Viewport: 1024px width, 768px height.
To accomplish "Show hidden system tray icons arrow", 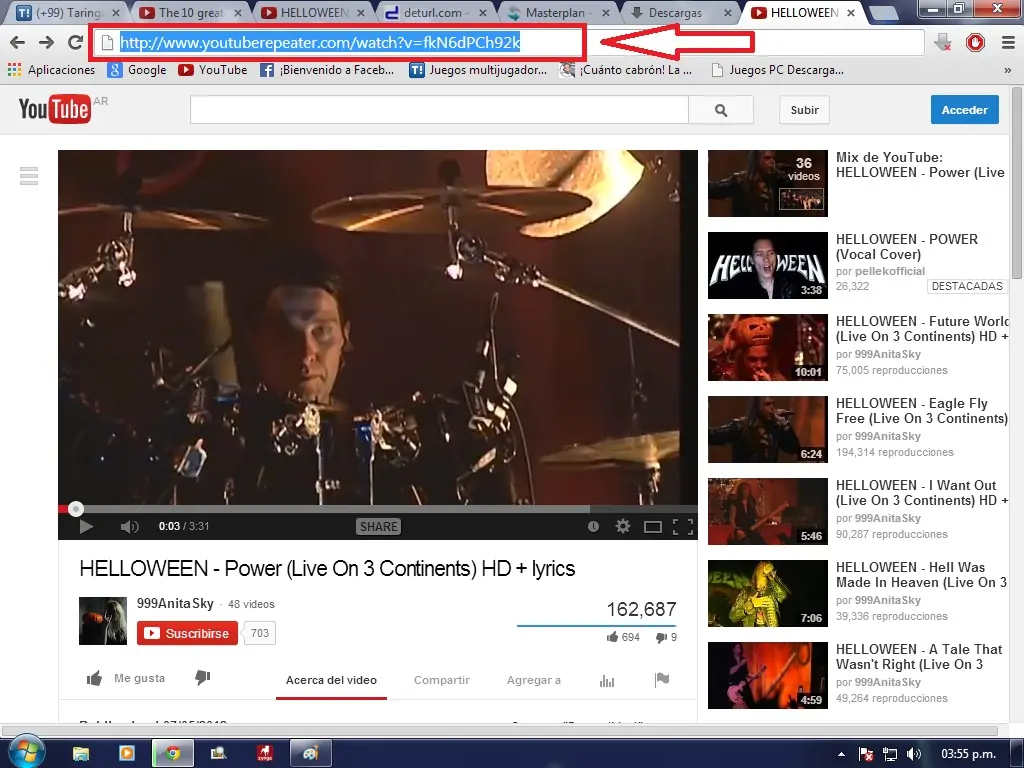I will [x=841, y=754].
